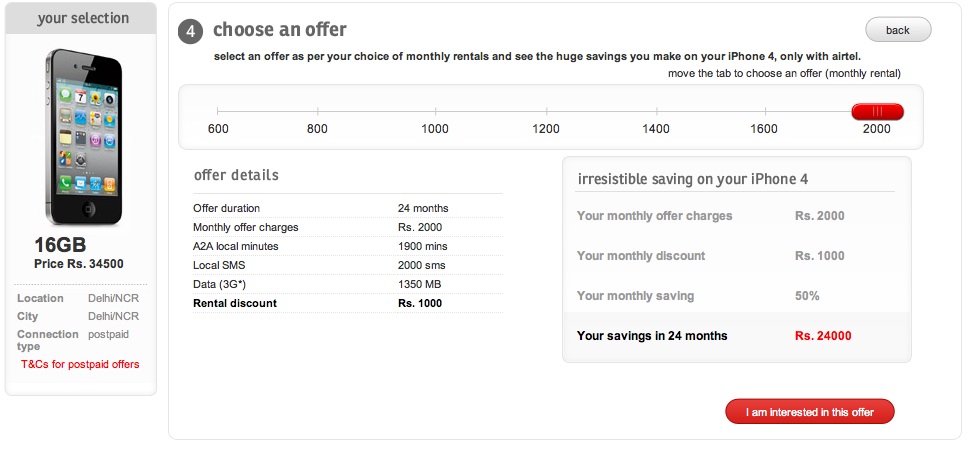Click the red slider handle at 2000
The height and width of the screenshot is (452, 972).
877,111
